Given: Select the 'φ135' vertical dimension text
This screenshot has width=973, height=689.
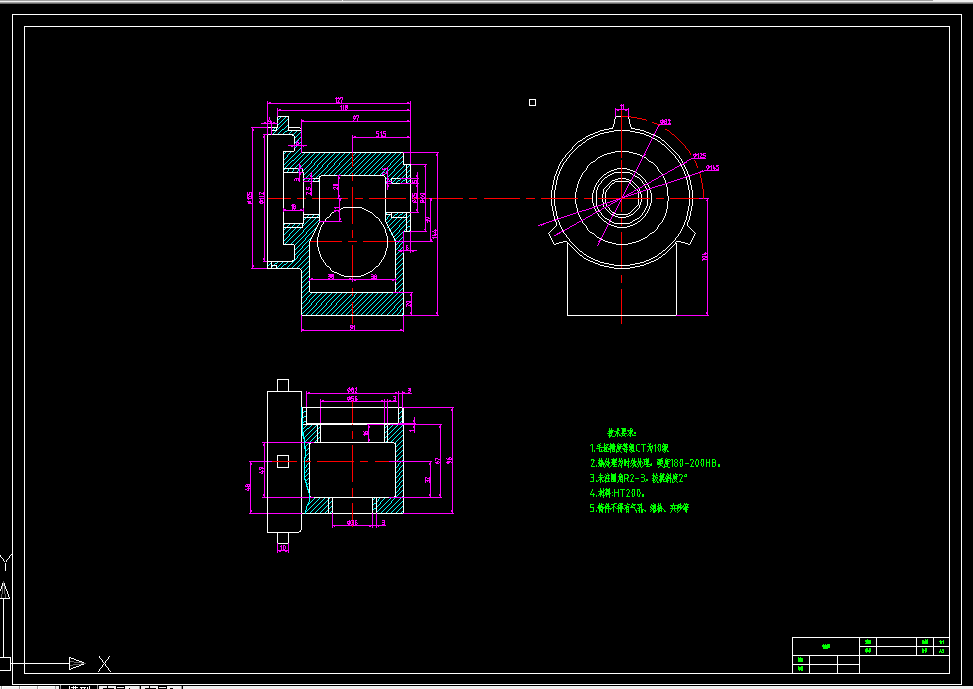Looking at the screenshot, I should coord(249,197).
